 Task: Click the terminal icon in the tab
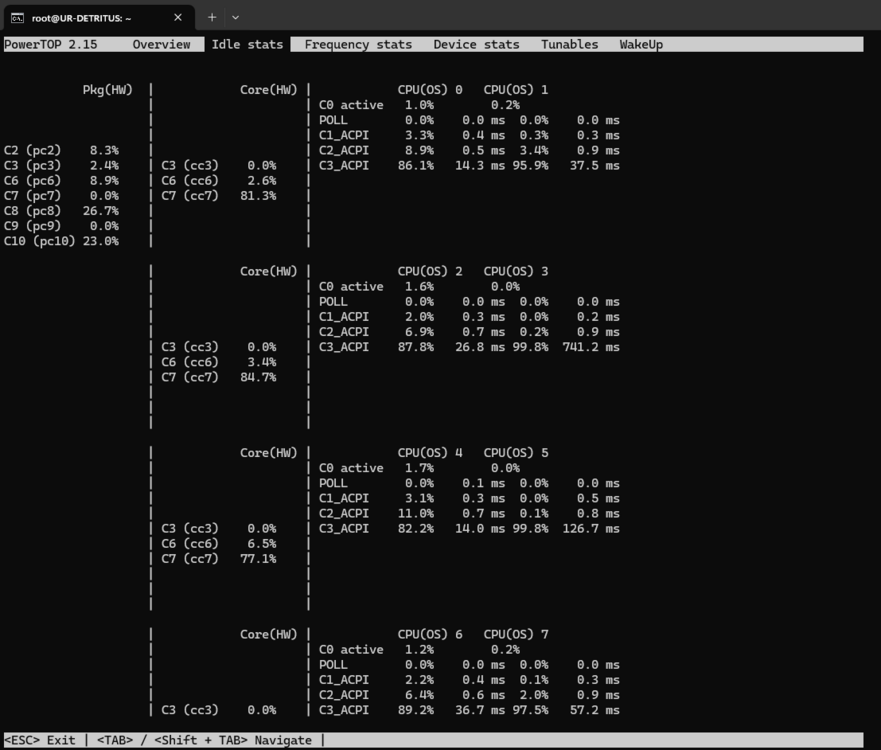[x=17, y=18]
